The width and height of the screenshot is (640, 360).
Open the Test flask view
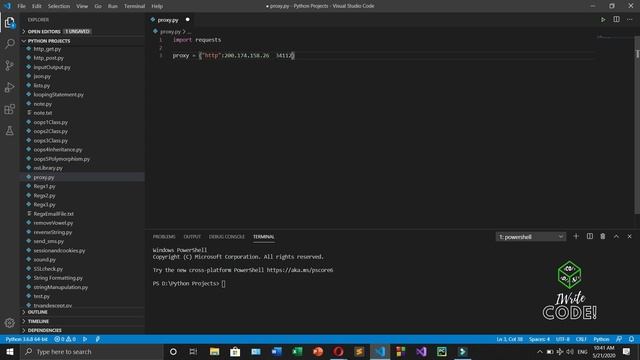[9, 131]
